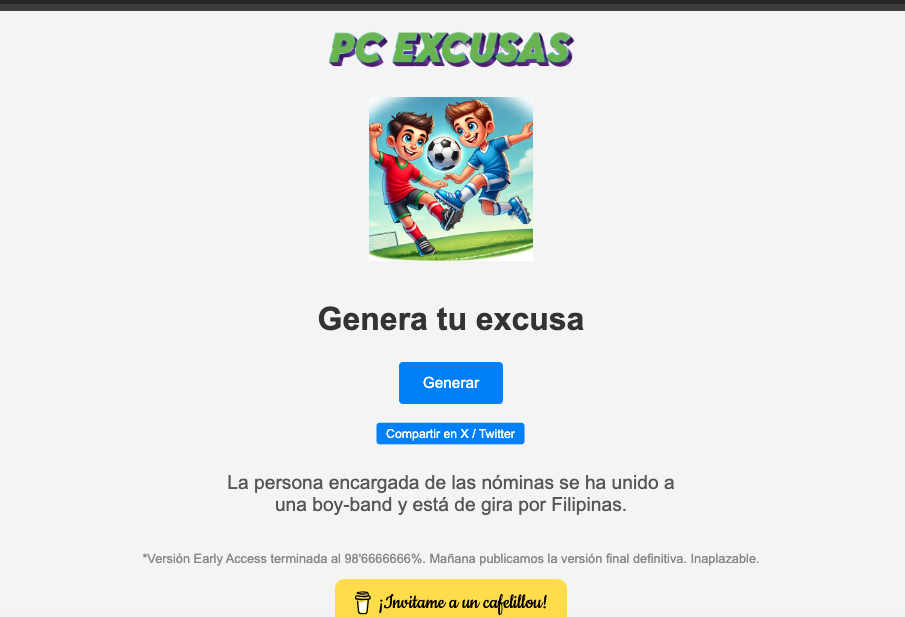The image size is (905, 617).
Task: Click the goal net in the illustration
Action: click(384, 240)
